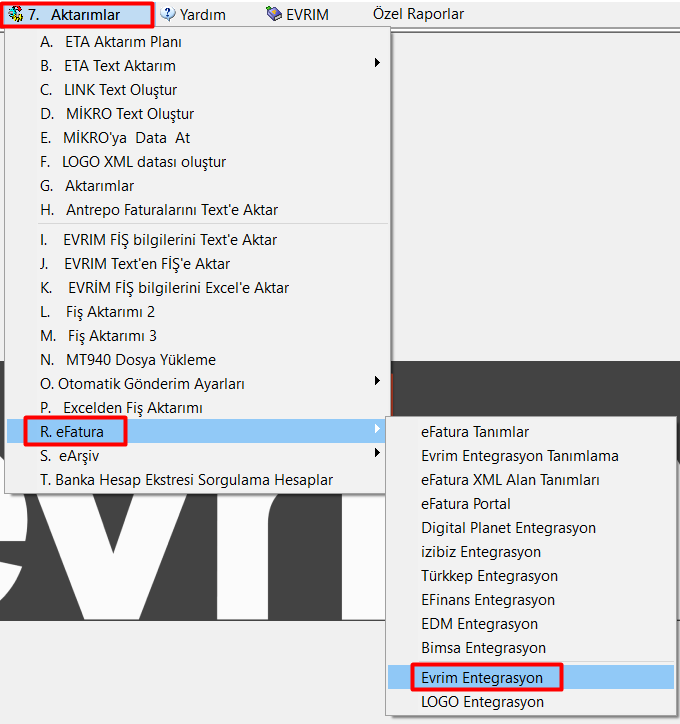
Task: Open the Özel Raporlar menu
Action: [418, 14]
